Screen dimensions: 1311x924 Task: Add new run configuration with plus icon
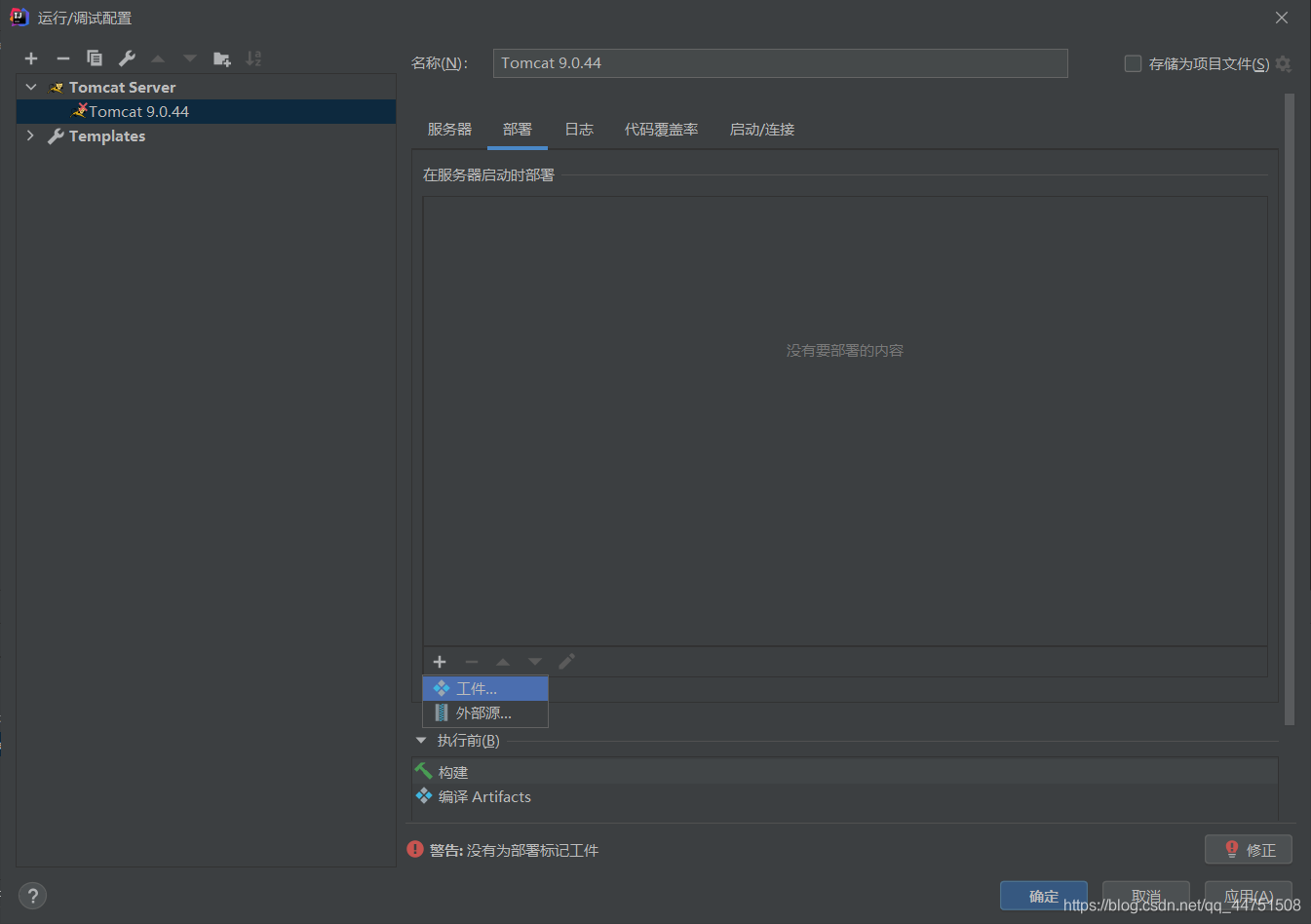point(31,58)
